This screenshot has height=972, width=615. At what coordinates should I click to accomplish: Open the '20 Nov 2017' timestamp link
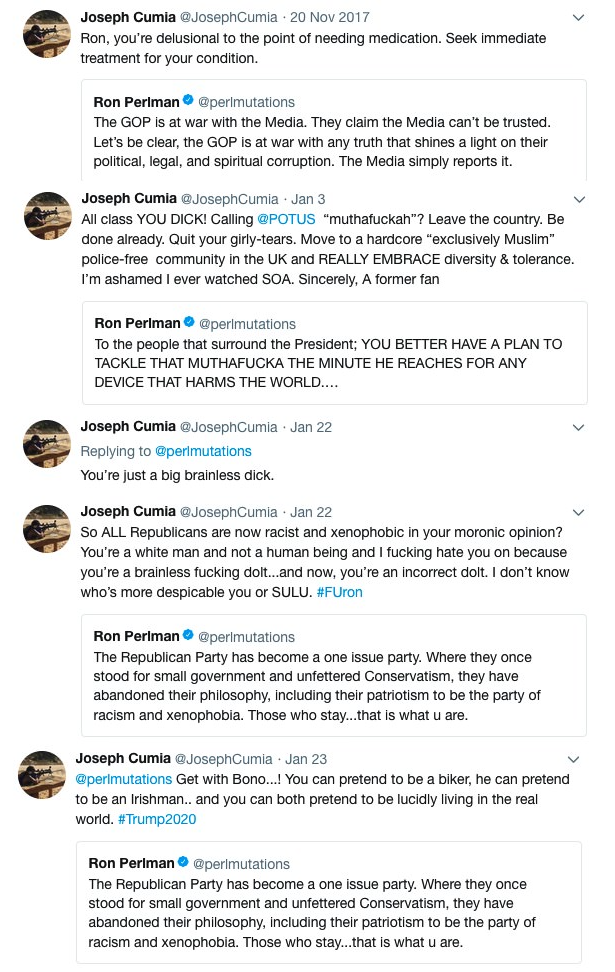[x=329, y=17]
